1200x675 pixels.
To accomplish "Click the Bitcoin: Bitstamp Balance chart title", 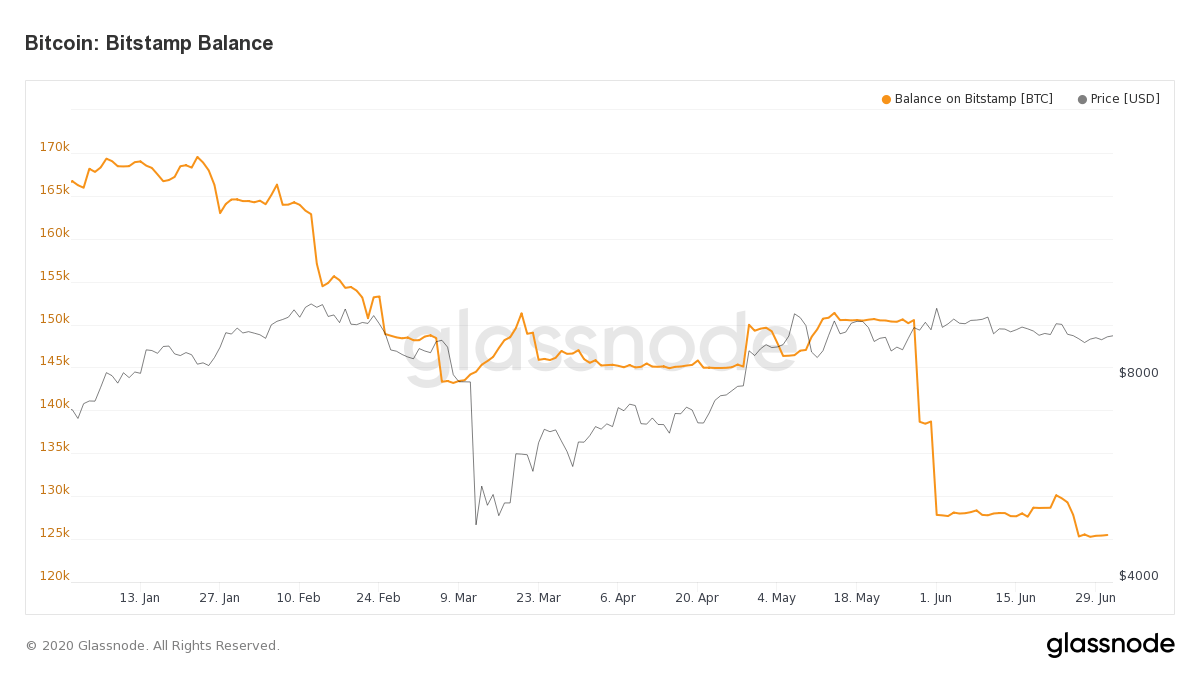I will [x=149, y=43].
